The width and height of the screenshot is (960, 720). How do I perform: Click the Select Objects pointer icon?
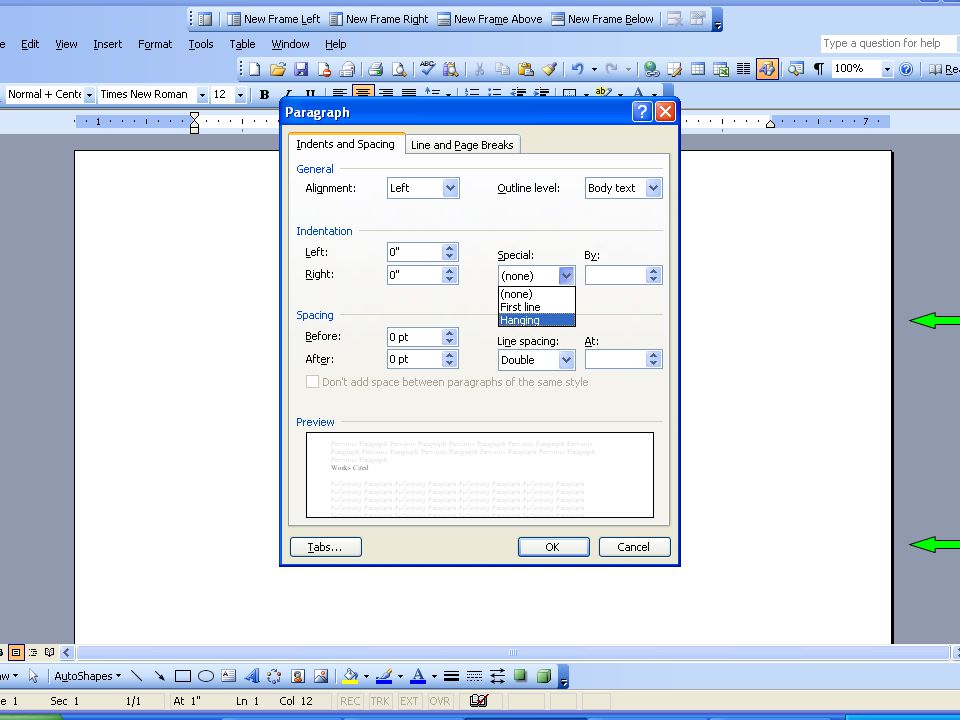pyautogui.click(x=34, y=676)
